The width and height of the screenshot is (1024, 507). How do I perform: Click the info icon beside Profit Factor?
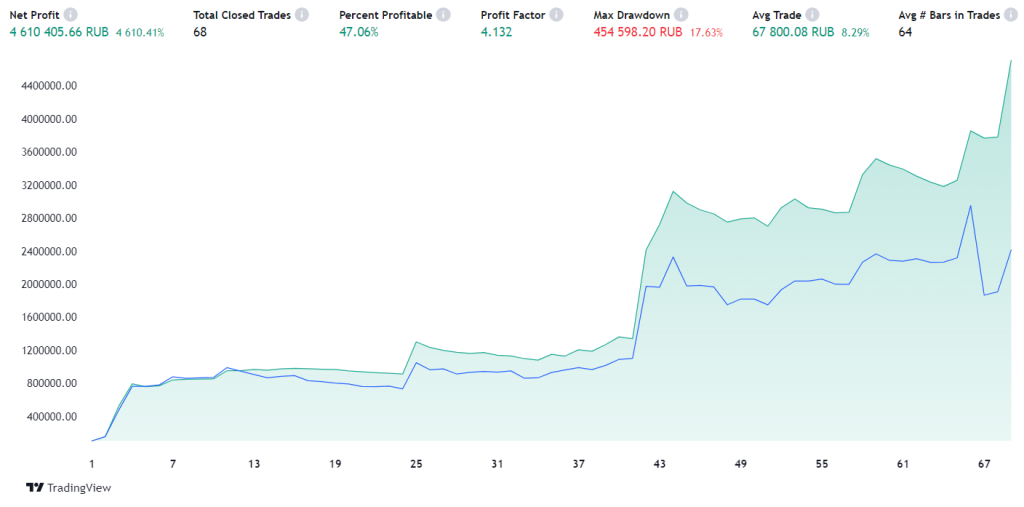[x=556, y=15]
